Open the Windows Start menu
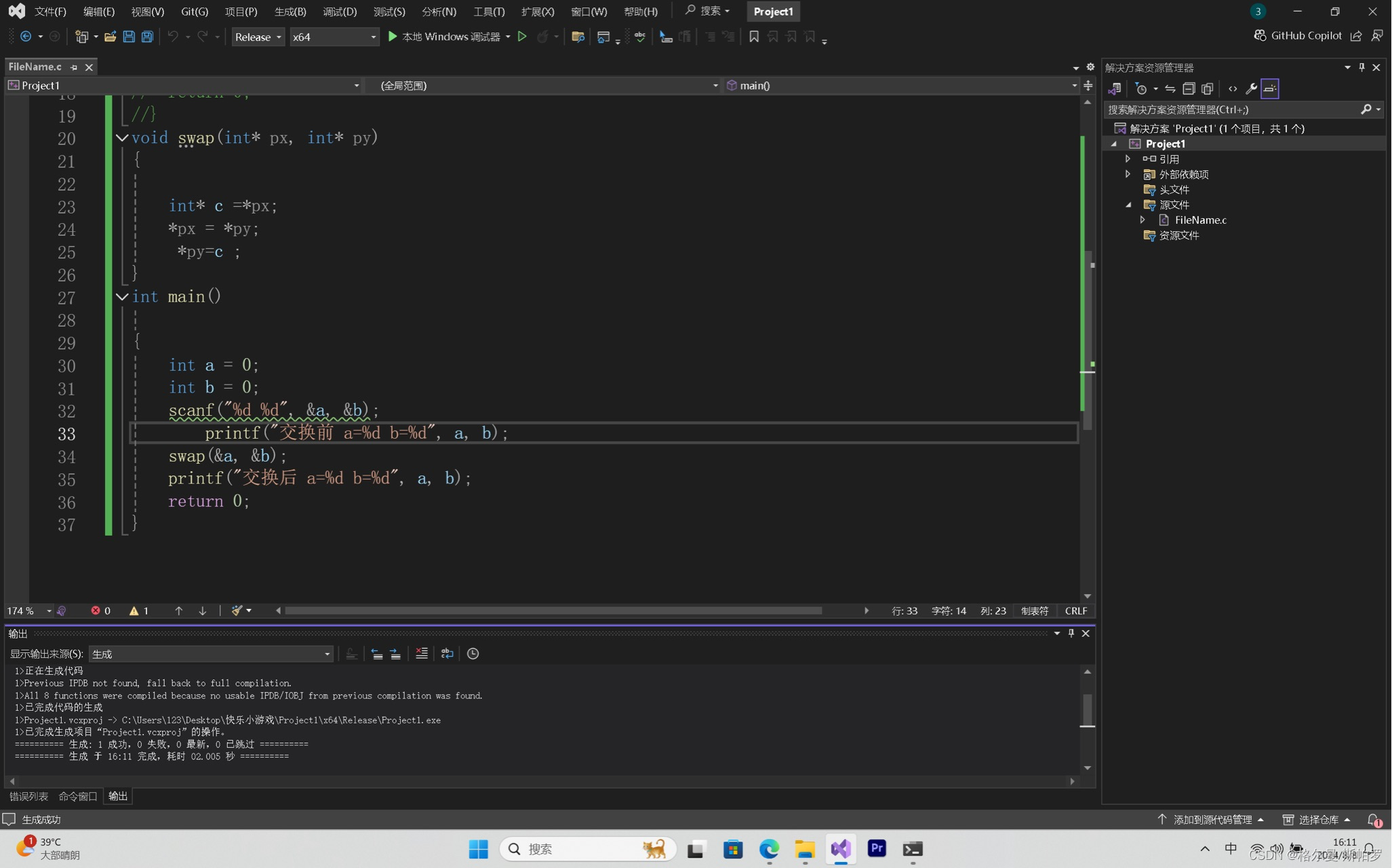Image resolution: width=1392 pixels, height=868 pixels. (x=478, y=848)
